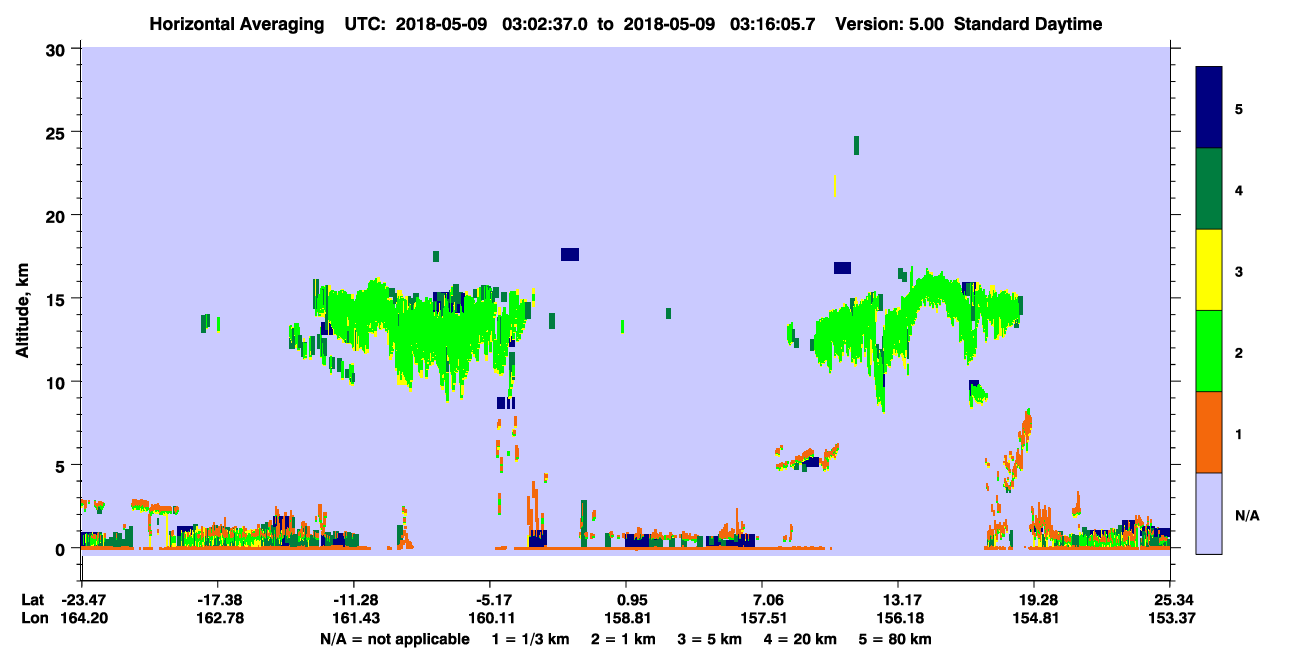The height and width of the screenshot is (667, 1300).
Task: Click the legend text '4 = 20 km'
Action: point(801,639)
